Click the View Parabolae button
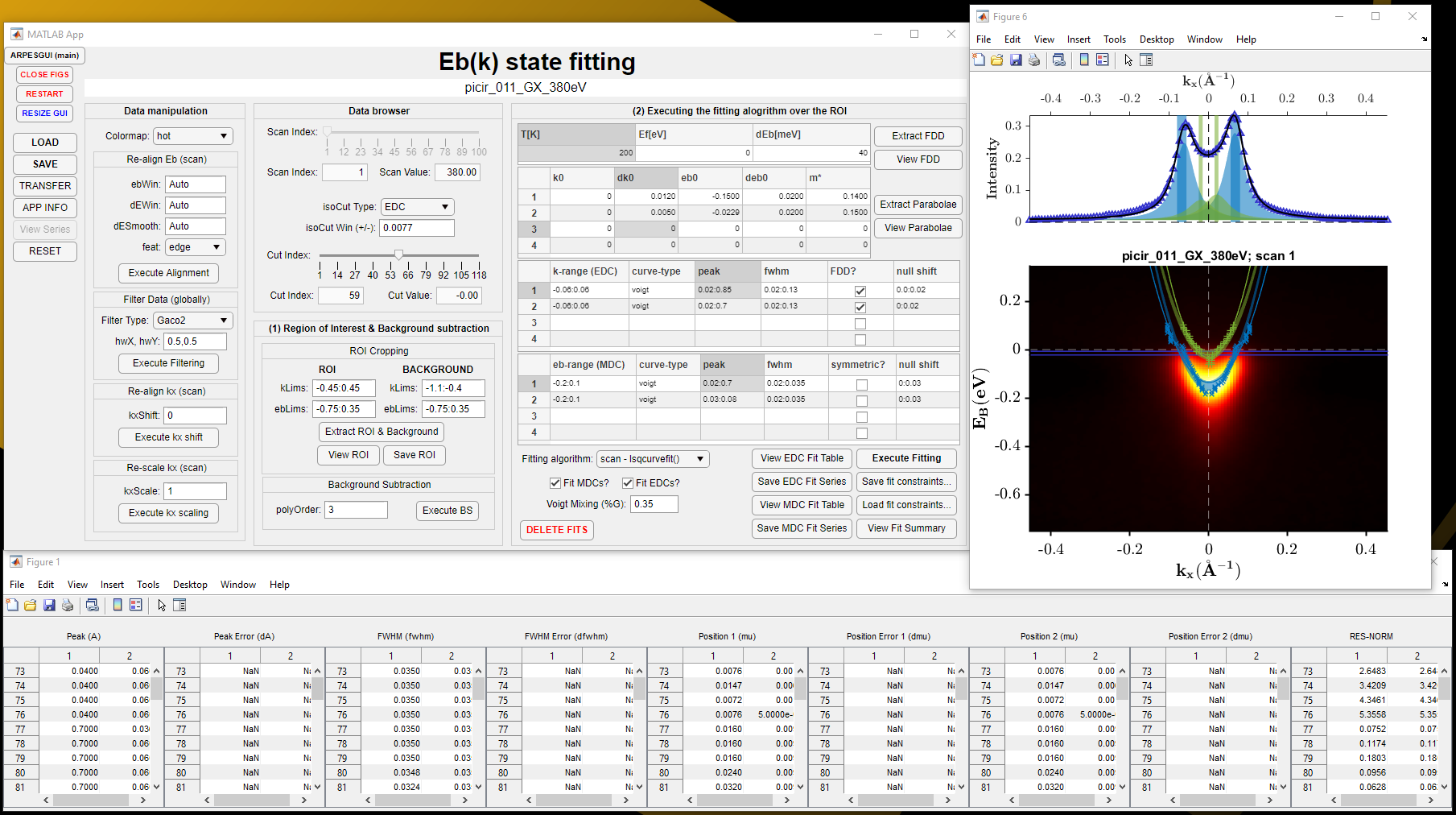 (918, 228)
